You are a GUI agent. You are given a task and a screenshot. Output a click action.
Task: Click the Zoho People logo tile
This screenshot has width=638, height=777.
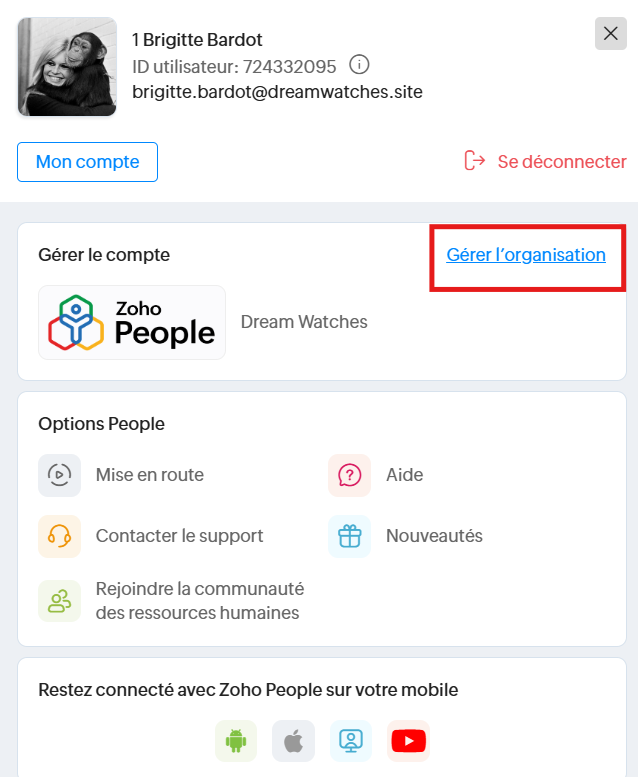[132, 322]
